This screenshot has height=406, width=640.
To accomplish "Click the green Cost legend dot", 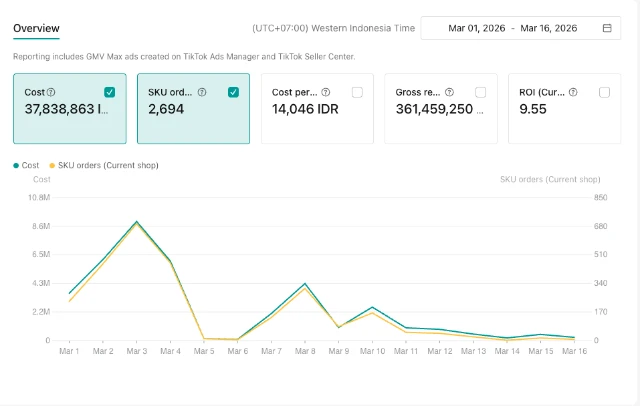I will coord(16,165).
